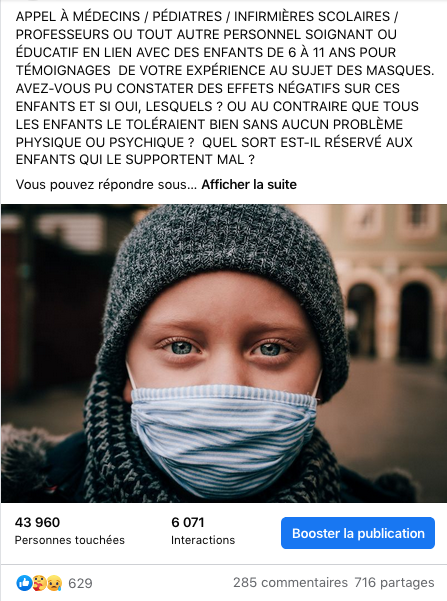Viewport: 447px width, 601px height.
Task: Open the 716 partages link
Action: point(394,583)
